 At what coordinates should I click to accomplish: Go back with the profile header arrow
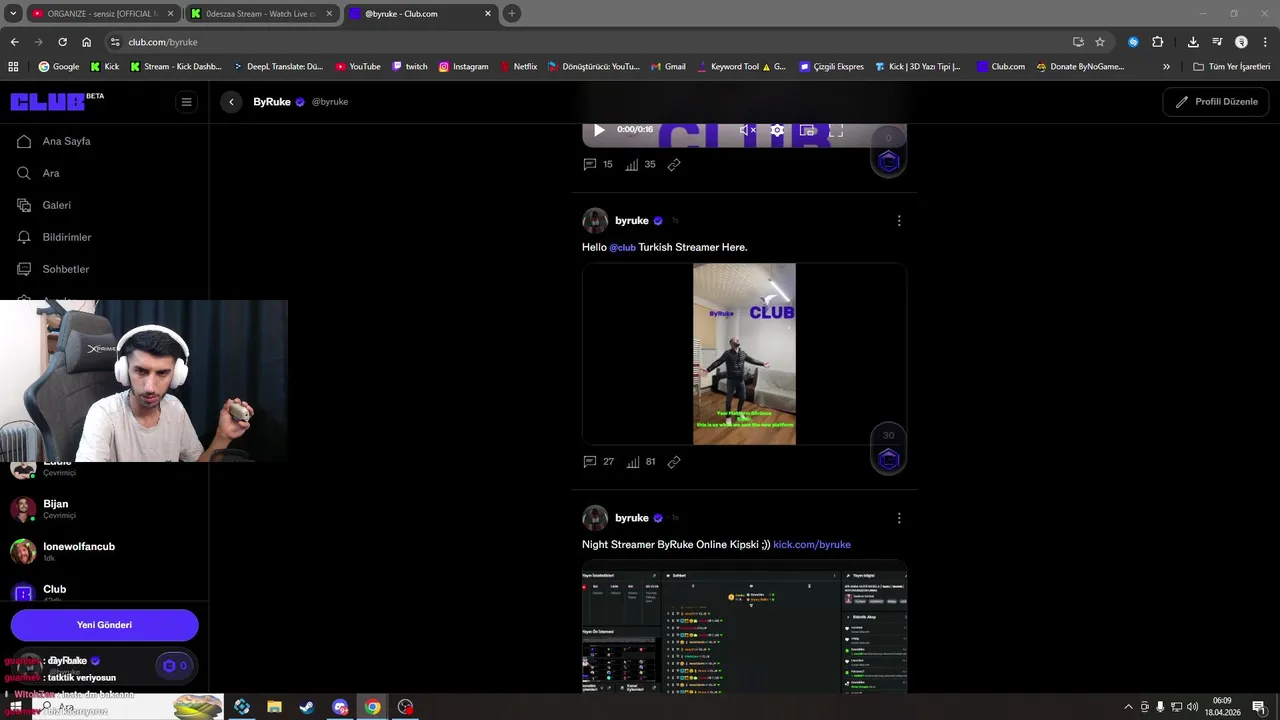pyautogui.click(x=231, y=102)
